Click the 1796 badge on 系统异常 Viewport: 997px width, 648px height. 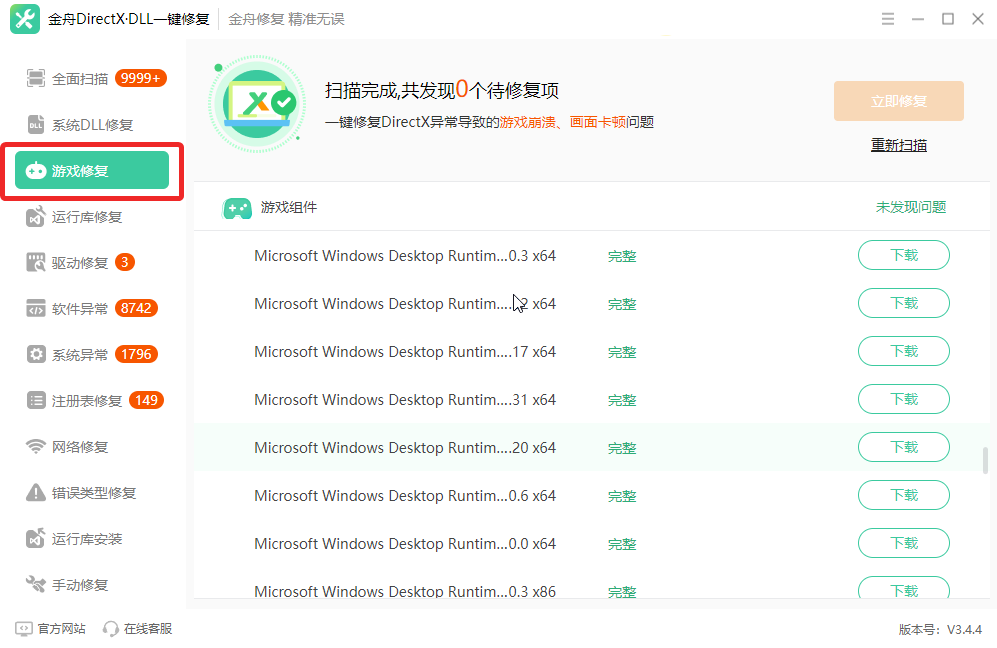click(x=136, y=354)
